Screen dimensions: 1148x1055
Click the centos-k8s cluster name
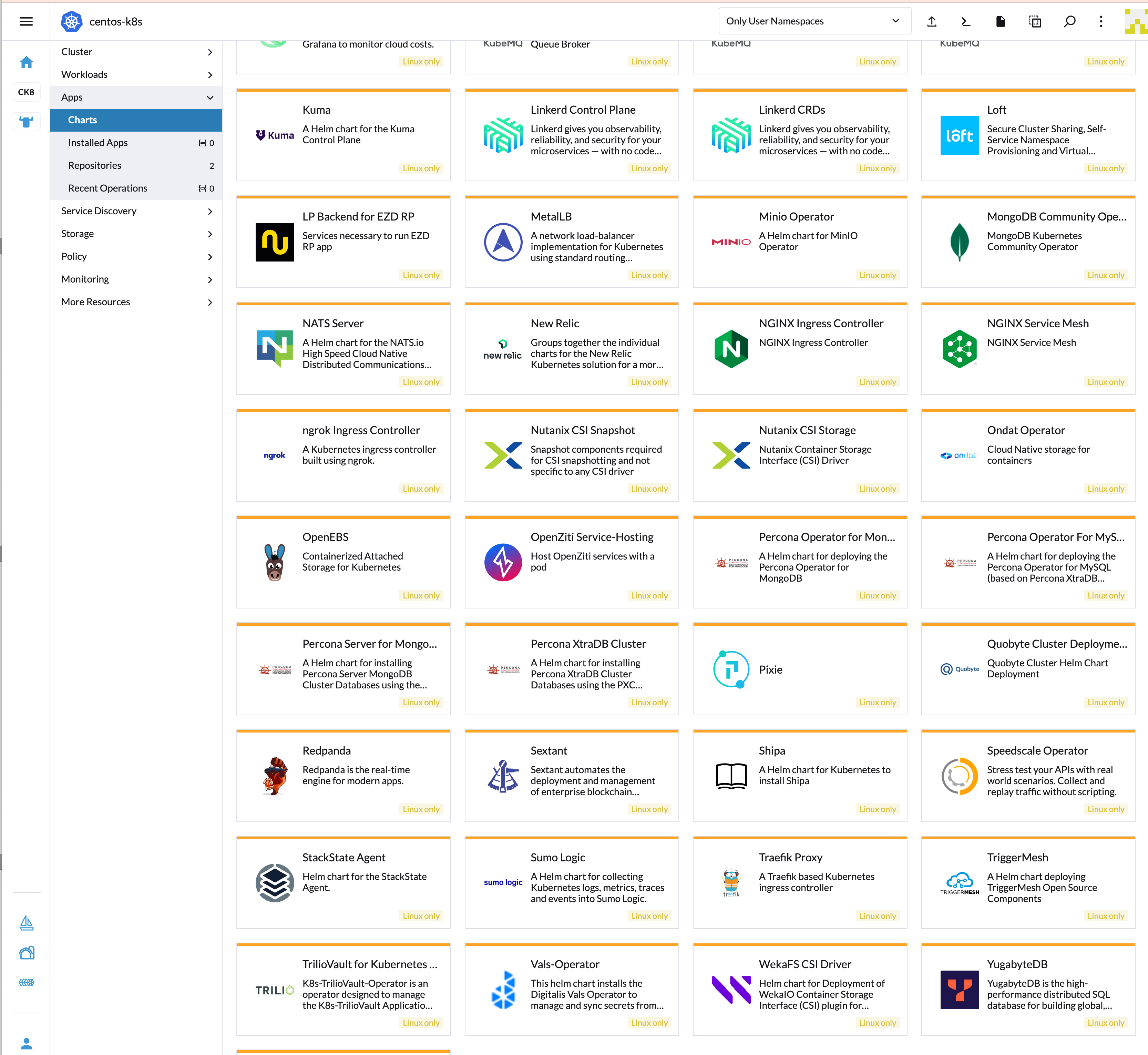coord(116,22)
